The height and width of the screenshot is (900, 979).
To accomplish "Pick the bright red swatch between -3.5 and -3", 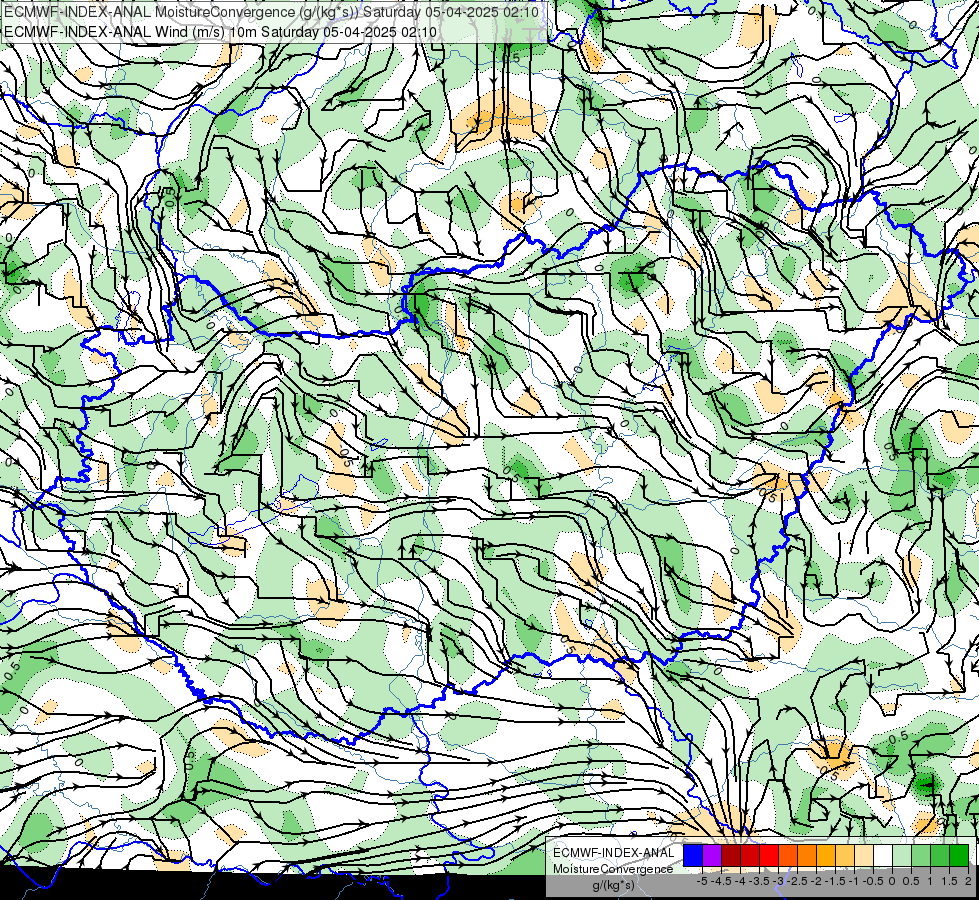I will (769, 856).
